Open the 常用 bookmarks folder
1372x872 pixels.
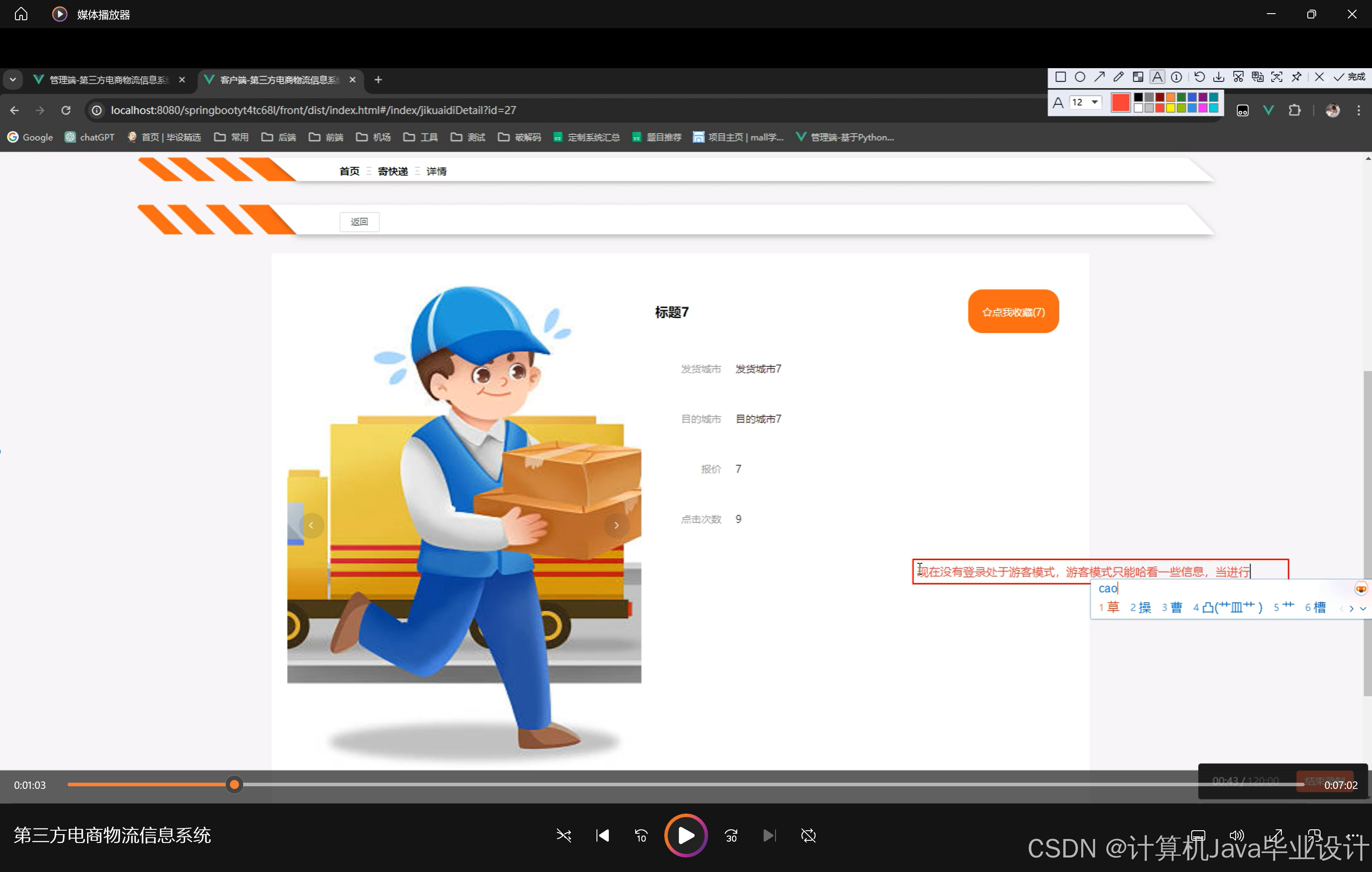[x=231, y=137]
